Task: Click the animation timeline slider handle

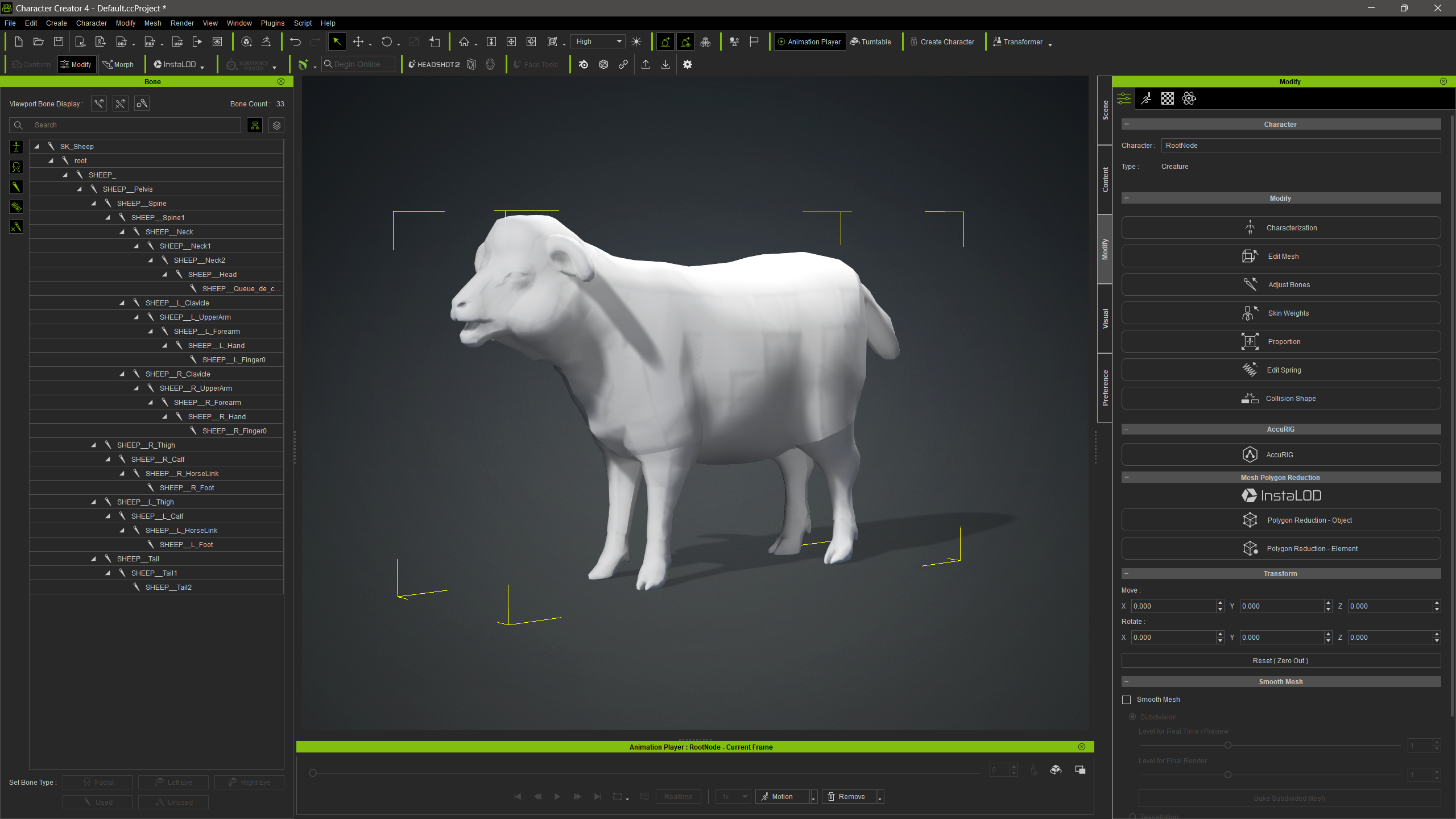Action: click(x=313, y=773)
